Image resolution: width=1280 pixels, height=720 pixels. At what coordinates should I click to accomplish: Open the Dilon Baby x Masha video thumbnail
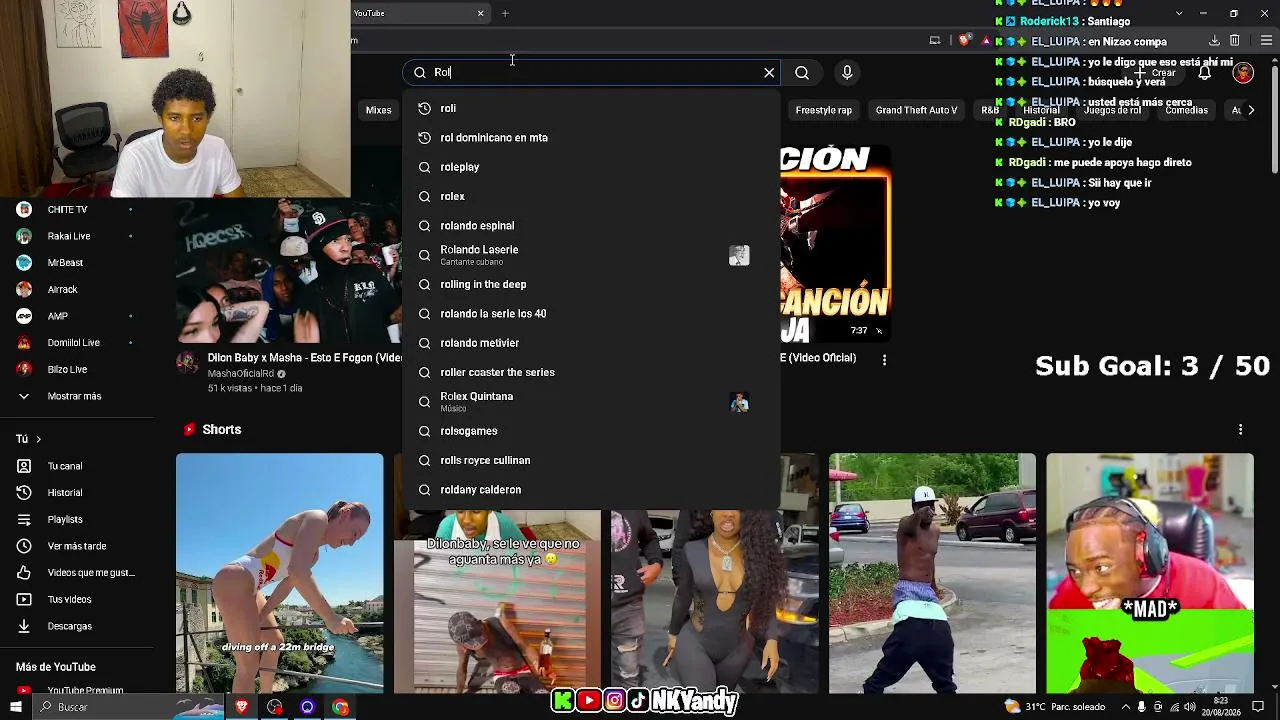(289, 270)
